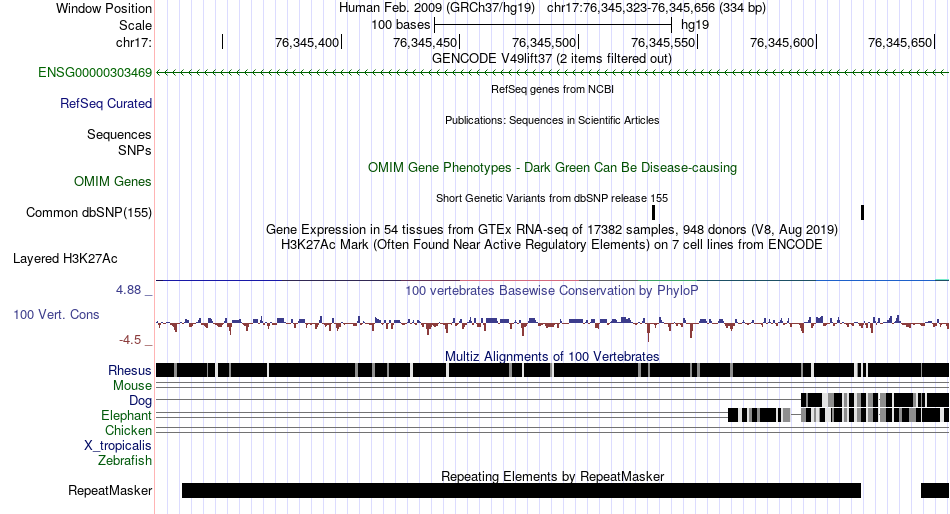The height and width of the screenshot is (514, 950).
Task: Click the GENCODE V49lift37 track title
Action: (551, 59)
